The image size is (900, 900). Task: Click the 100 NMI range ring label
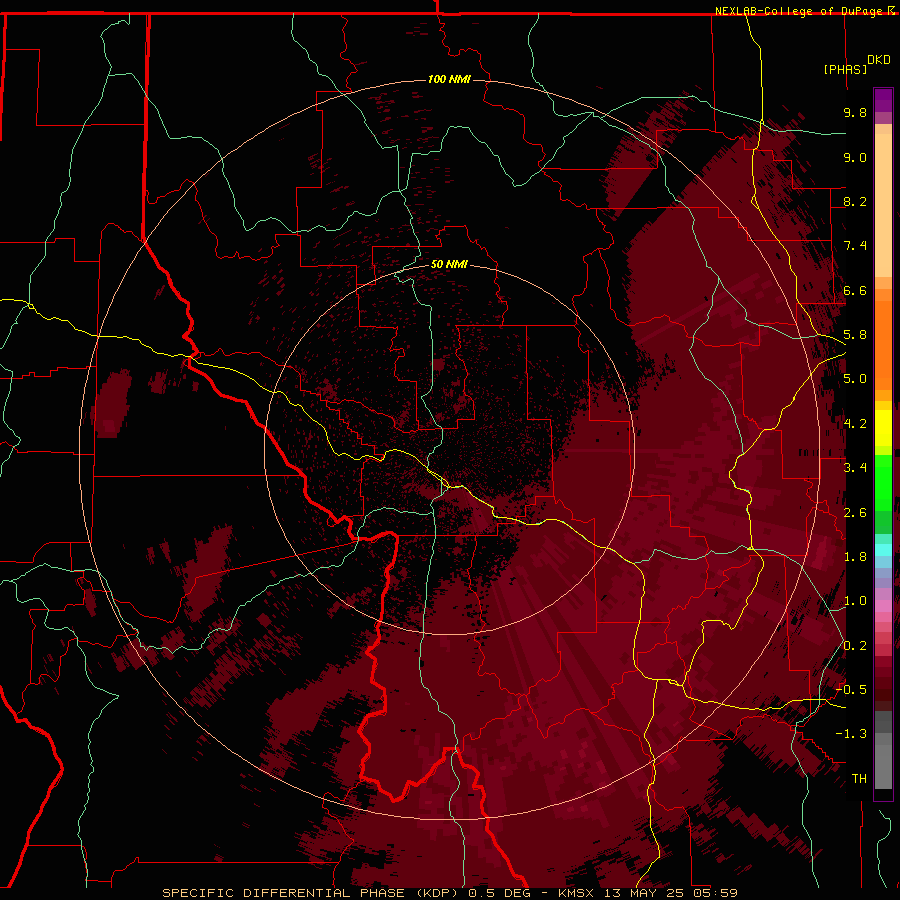(x=449, y=79)
